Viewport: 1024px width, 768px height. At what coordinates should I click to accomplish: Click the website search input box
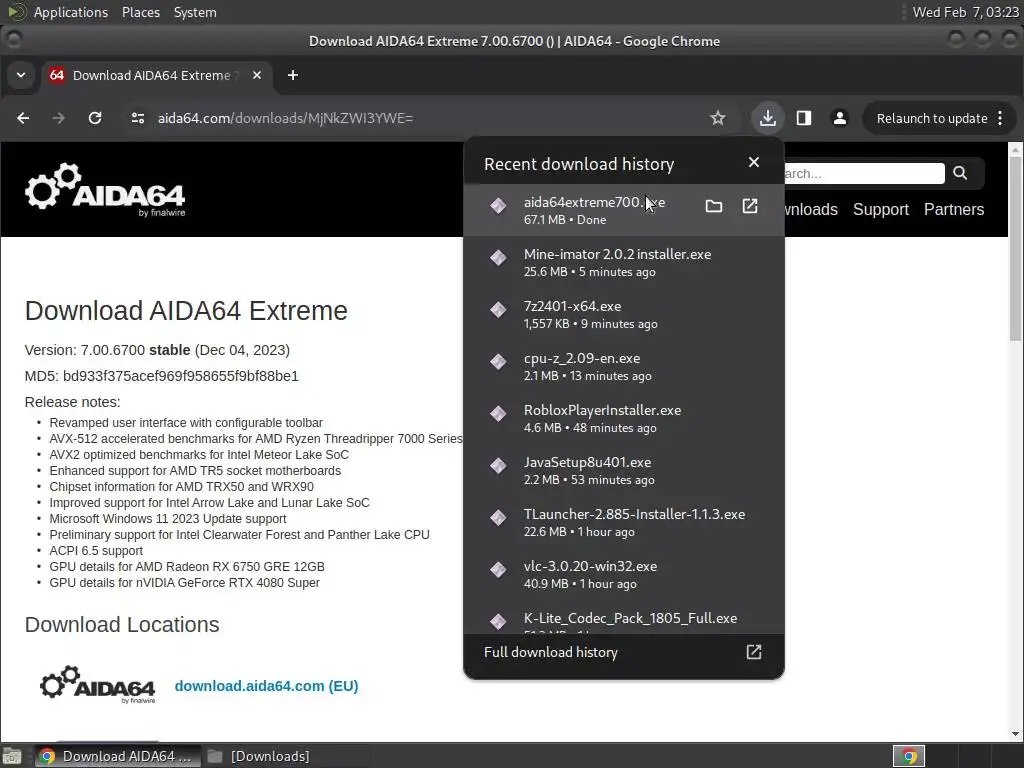tap(863, 173)
